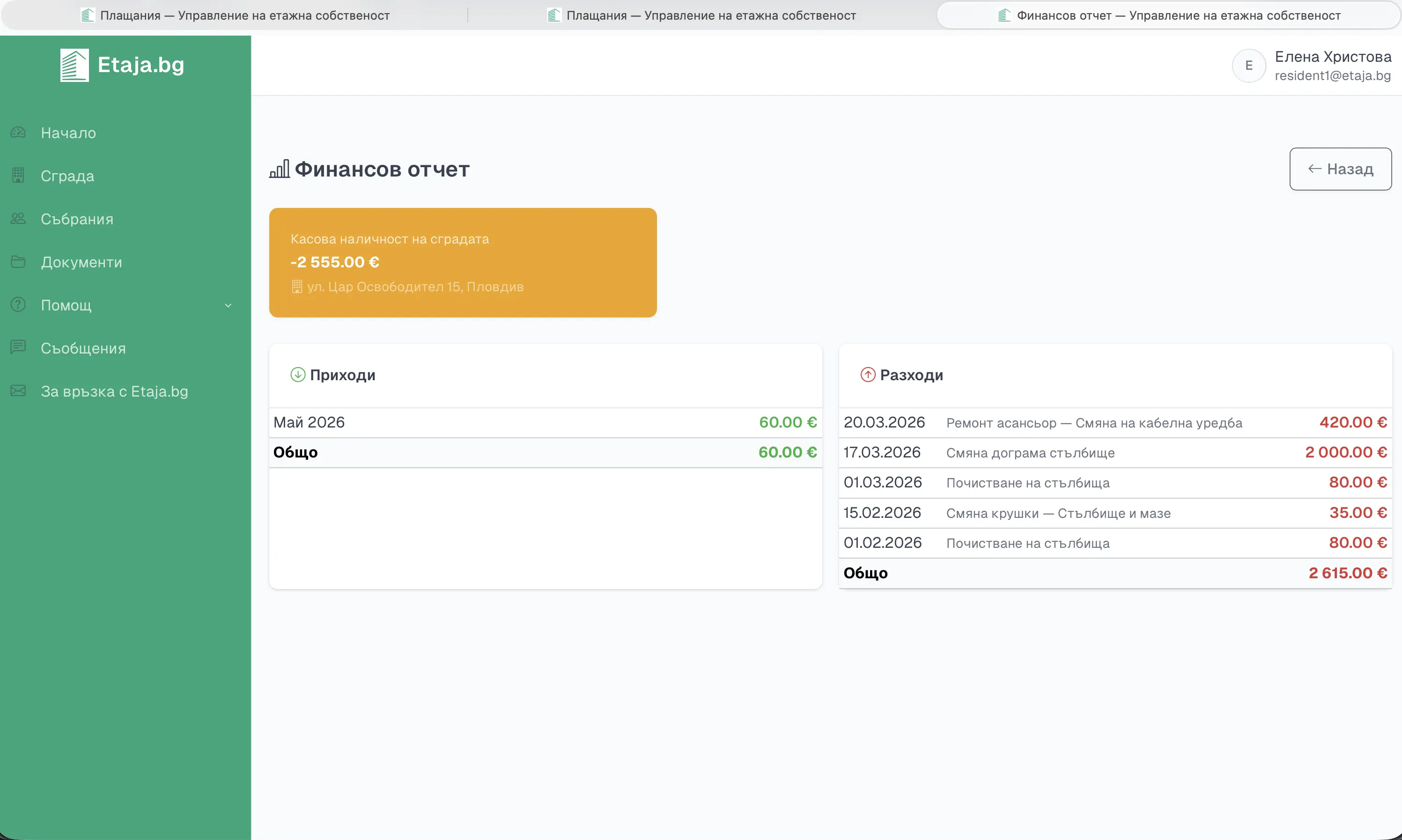Click the user avatar circle with letter E
Screen dimensions: 1402x840
[x=1248, y=66]
